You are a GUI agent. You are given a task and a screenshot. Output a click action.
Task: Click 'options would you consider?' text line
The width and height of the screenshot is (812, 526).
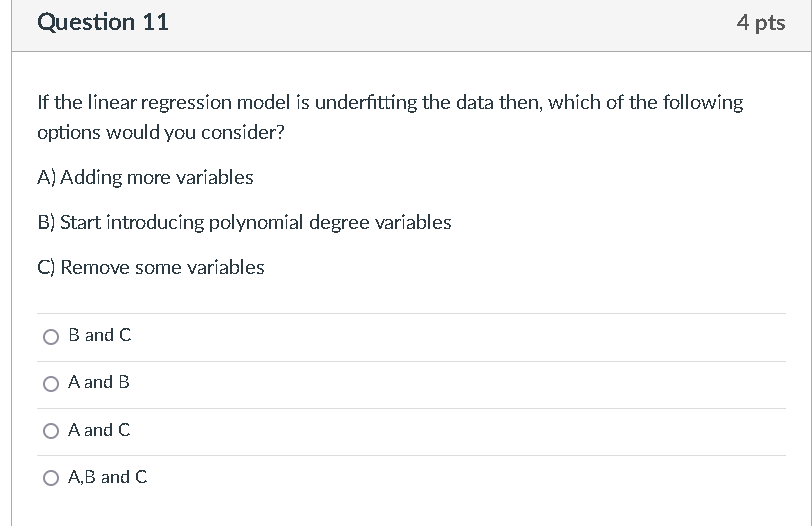coord(161,133)
